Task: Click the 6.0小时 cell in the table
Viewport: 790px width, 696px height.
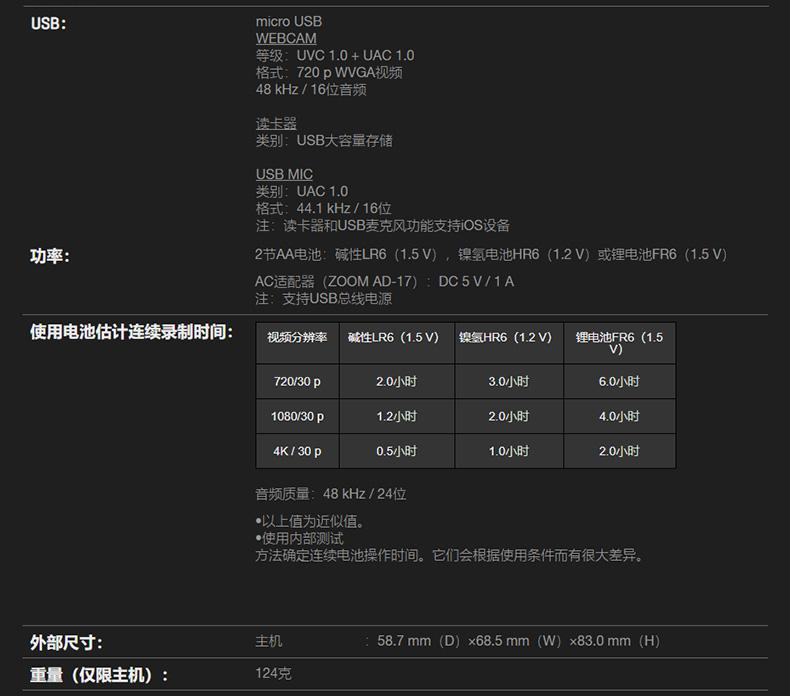Action: (x=619, y=382)
